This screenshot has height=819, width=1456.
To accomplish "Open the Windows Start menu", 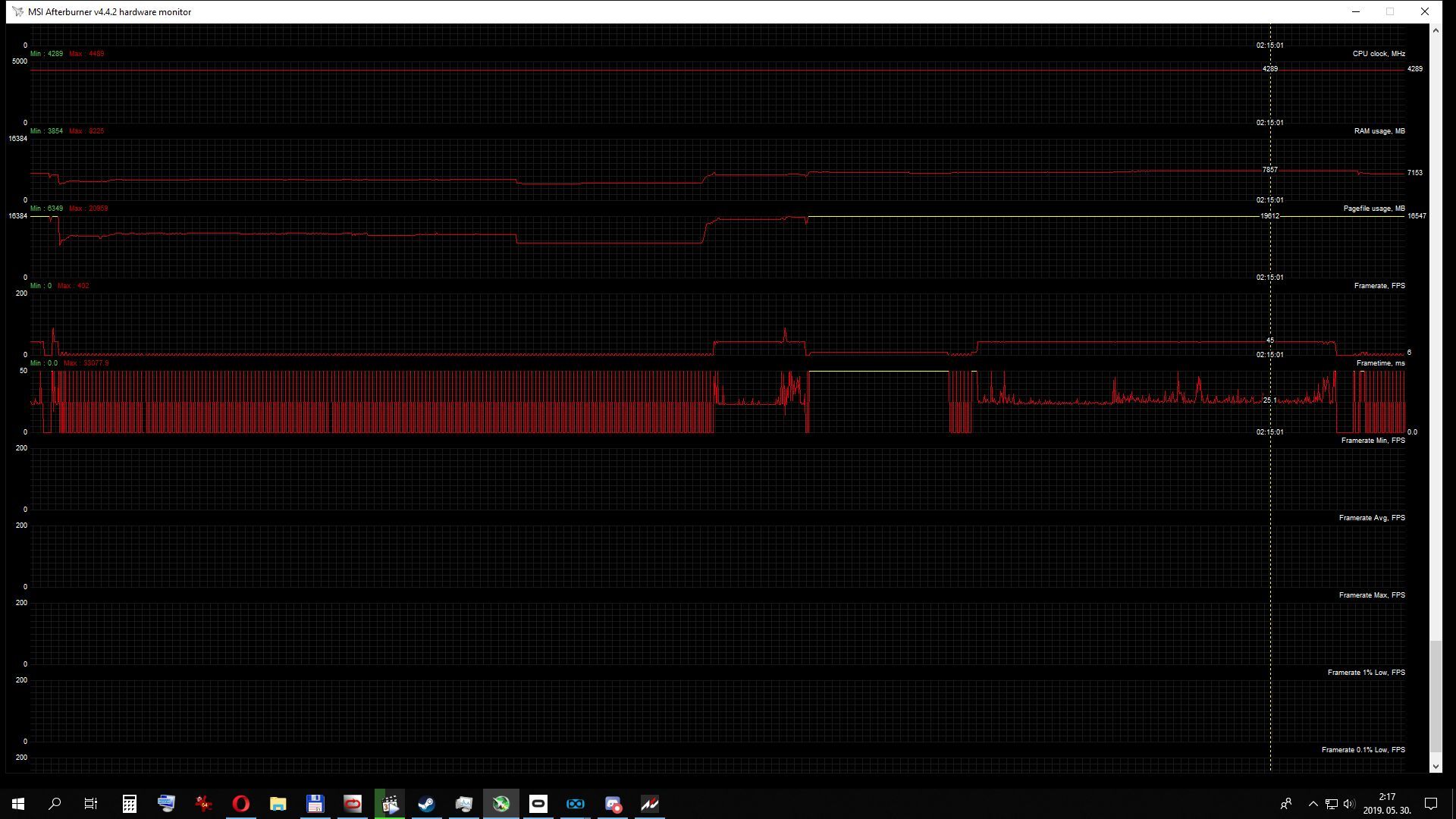I will (x=18, y=804).
